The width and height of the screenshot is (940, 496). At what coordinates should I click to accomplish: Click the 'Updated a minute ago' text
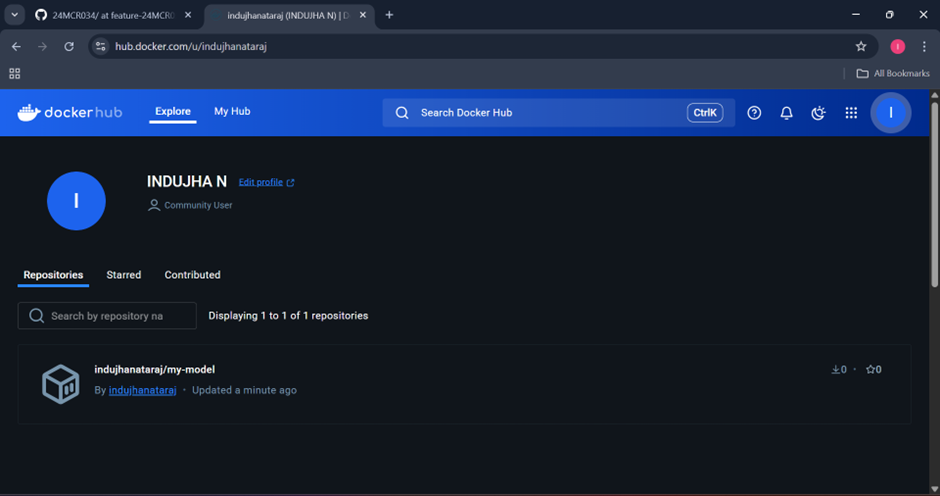coord(244,390)
